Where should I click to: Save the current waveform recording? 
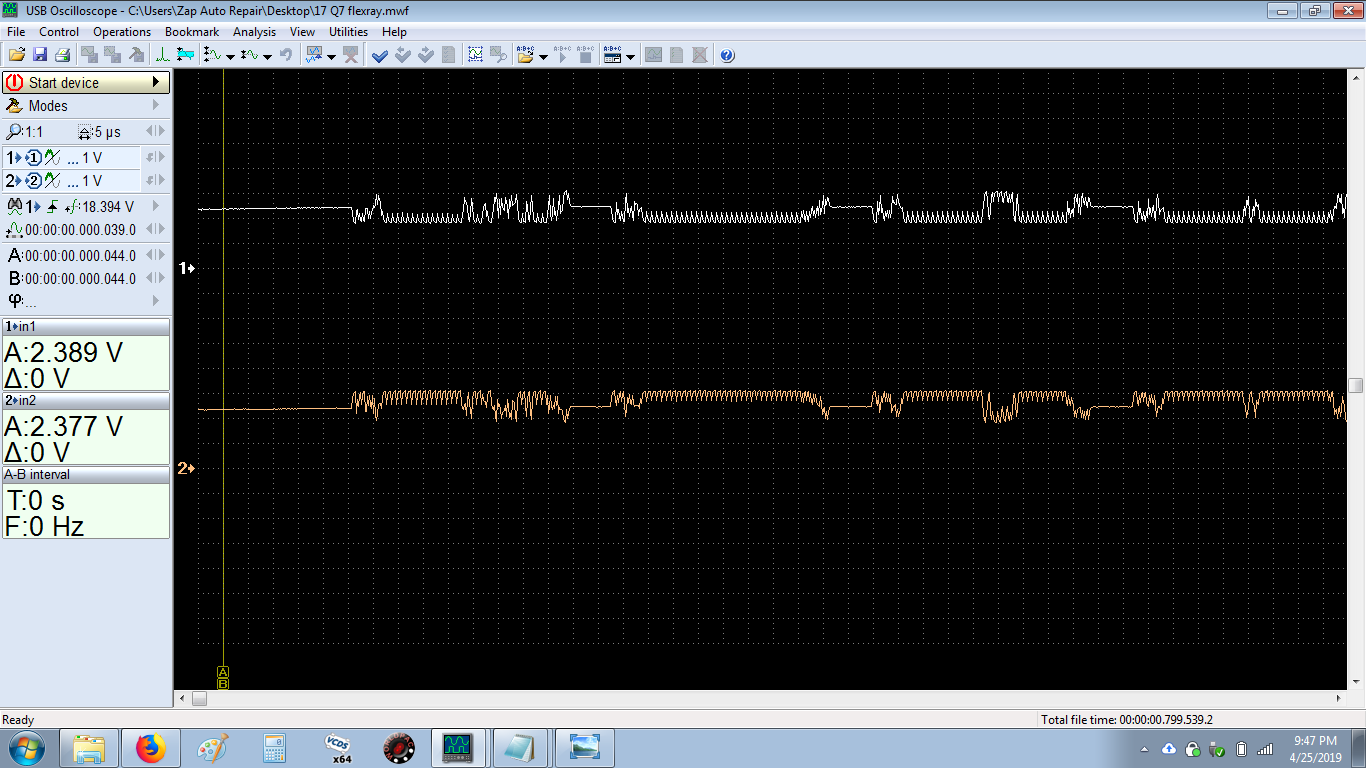point(40,55)
